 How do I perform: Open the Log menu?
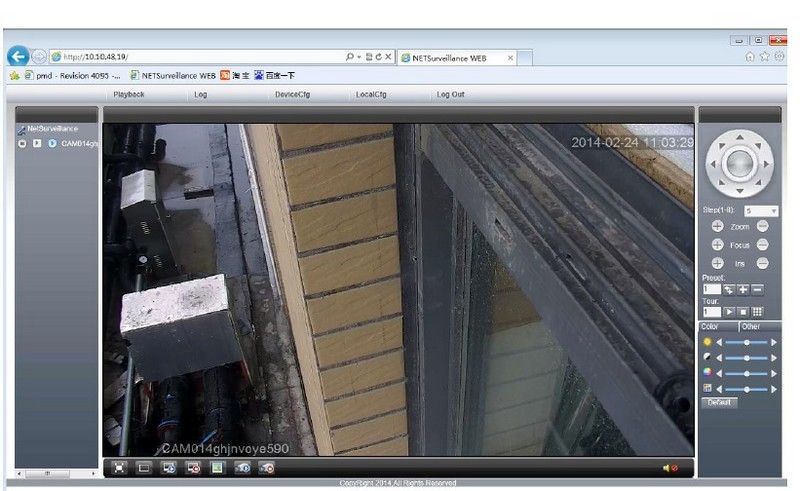click(201, 94)
